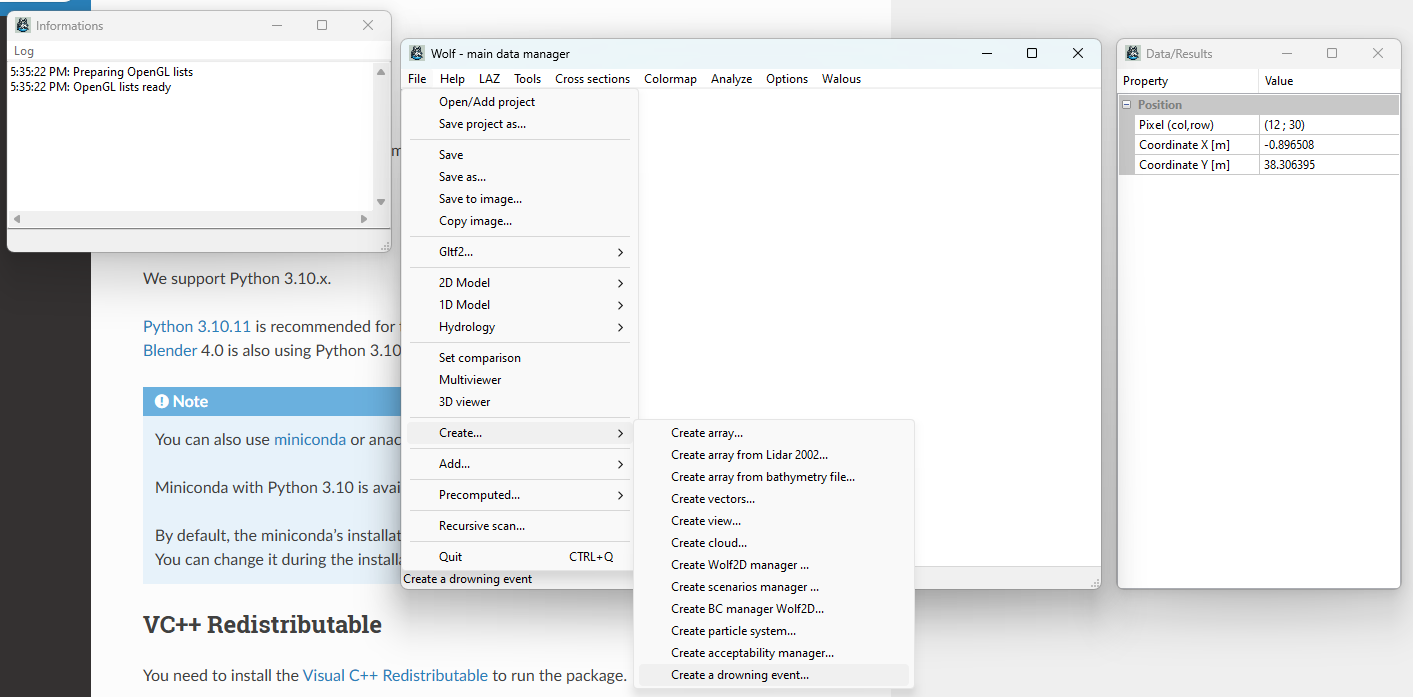Screen dimensions: 1413x697
Task: Maximize the Data/Results window
Action: tap(1332, 53)
